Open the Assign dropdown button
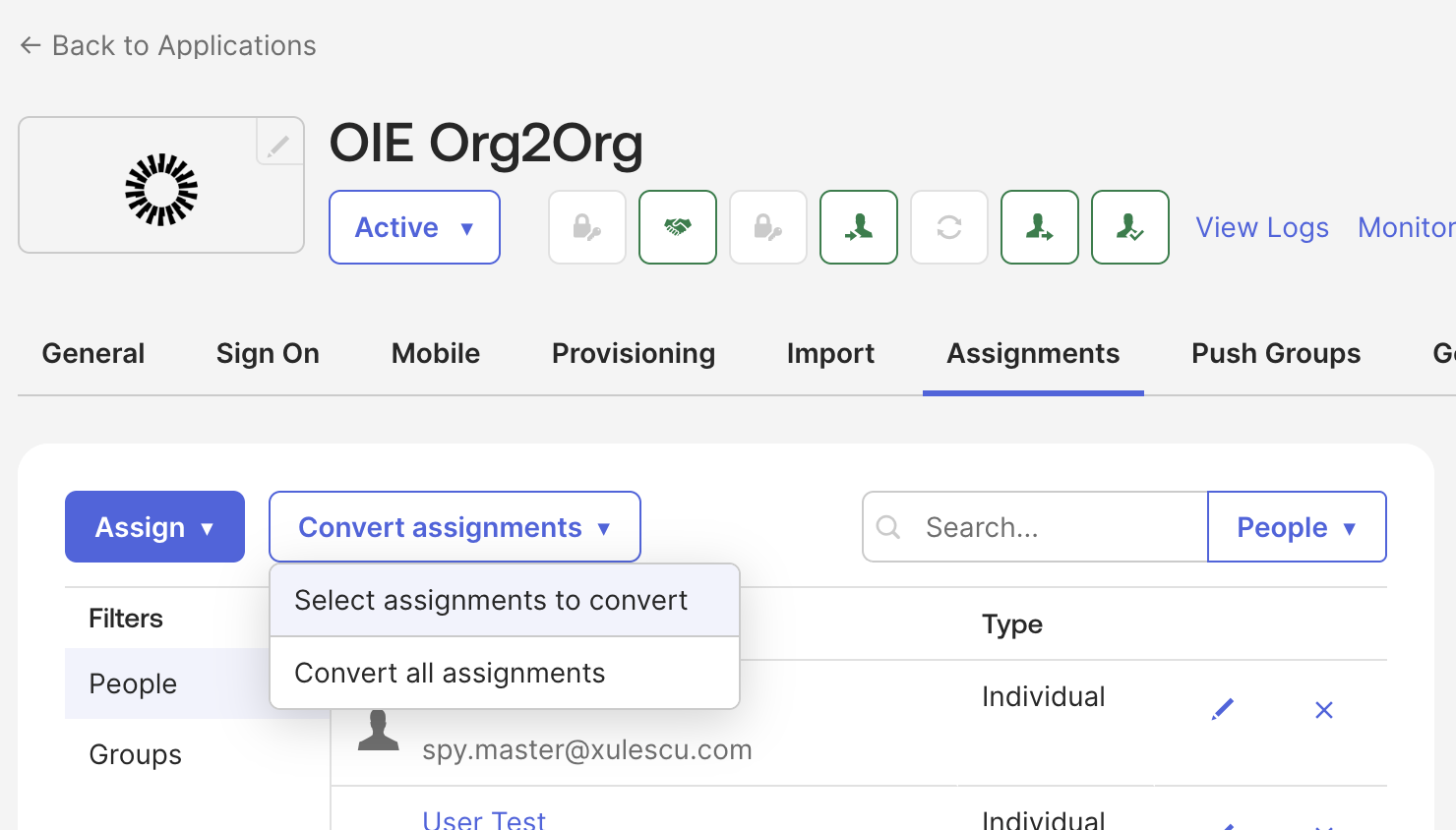The image size is (1456, 830). click(154, 527)
